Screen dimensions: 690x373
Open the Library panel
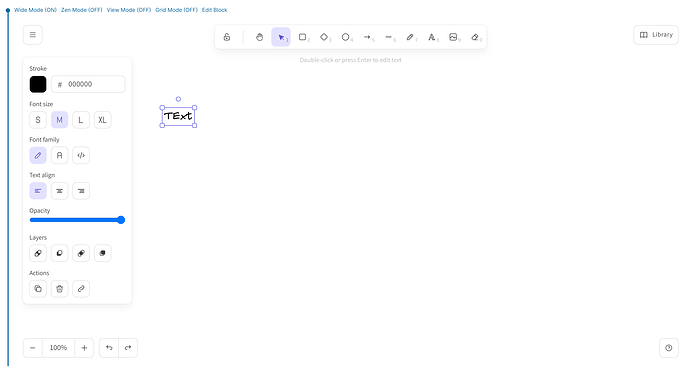(656, 35)
